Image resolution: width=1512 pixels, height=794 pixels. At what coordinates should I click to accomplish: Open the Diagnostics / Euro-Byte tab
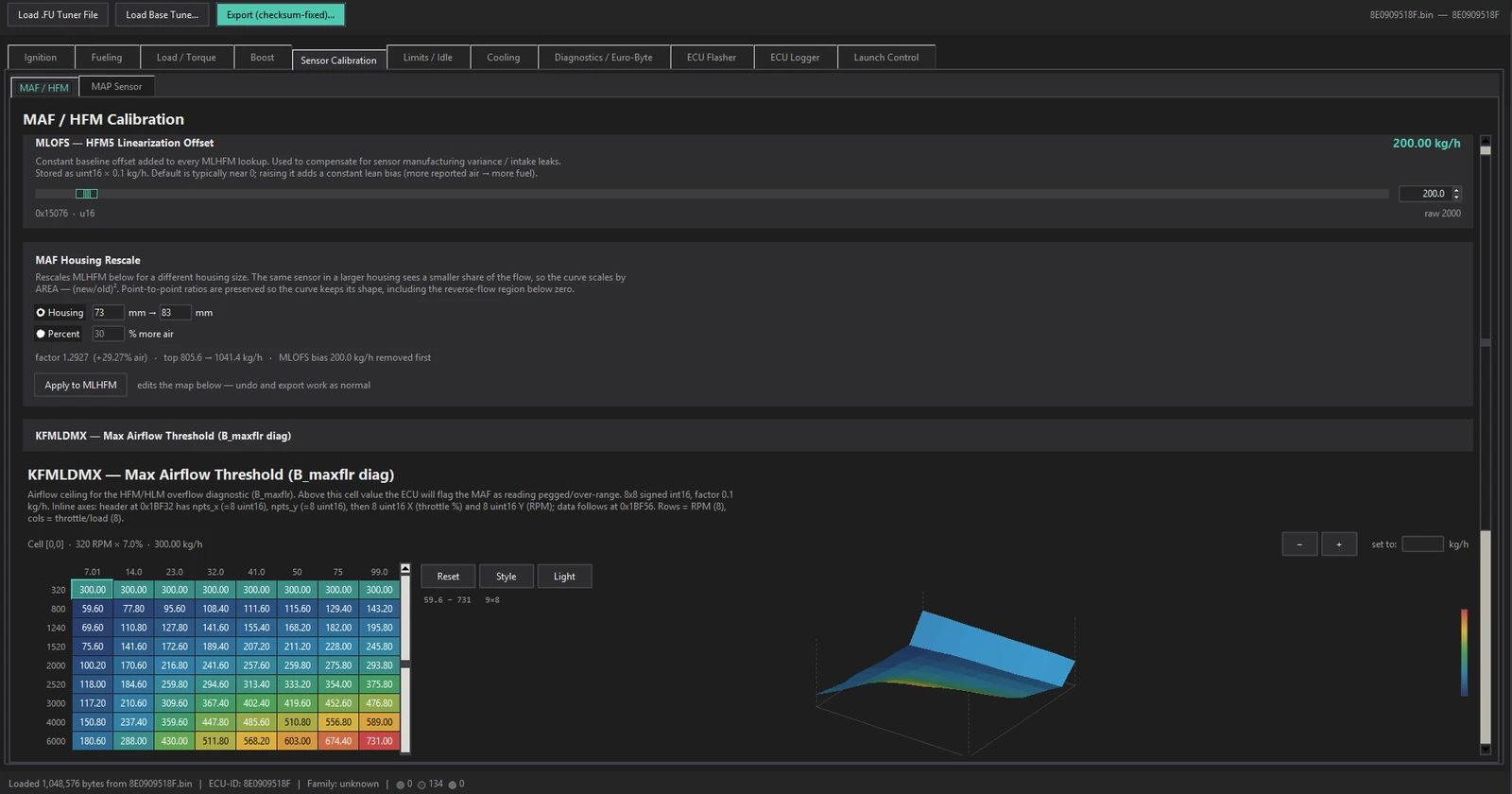coord(604,58)
